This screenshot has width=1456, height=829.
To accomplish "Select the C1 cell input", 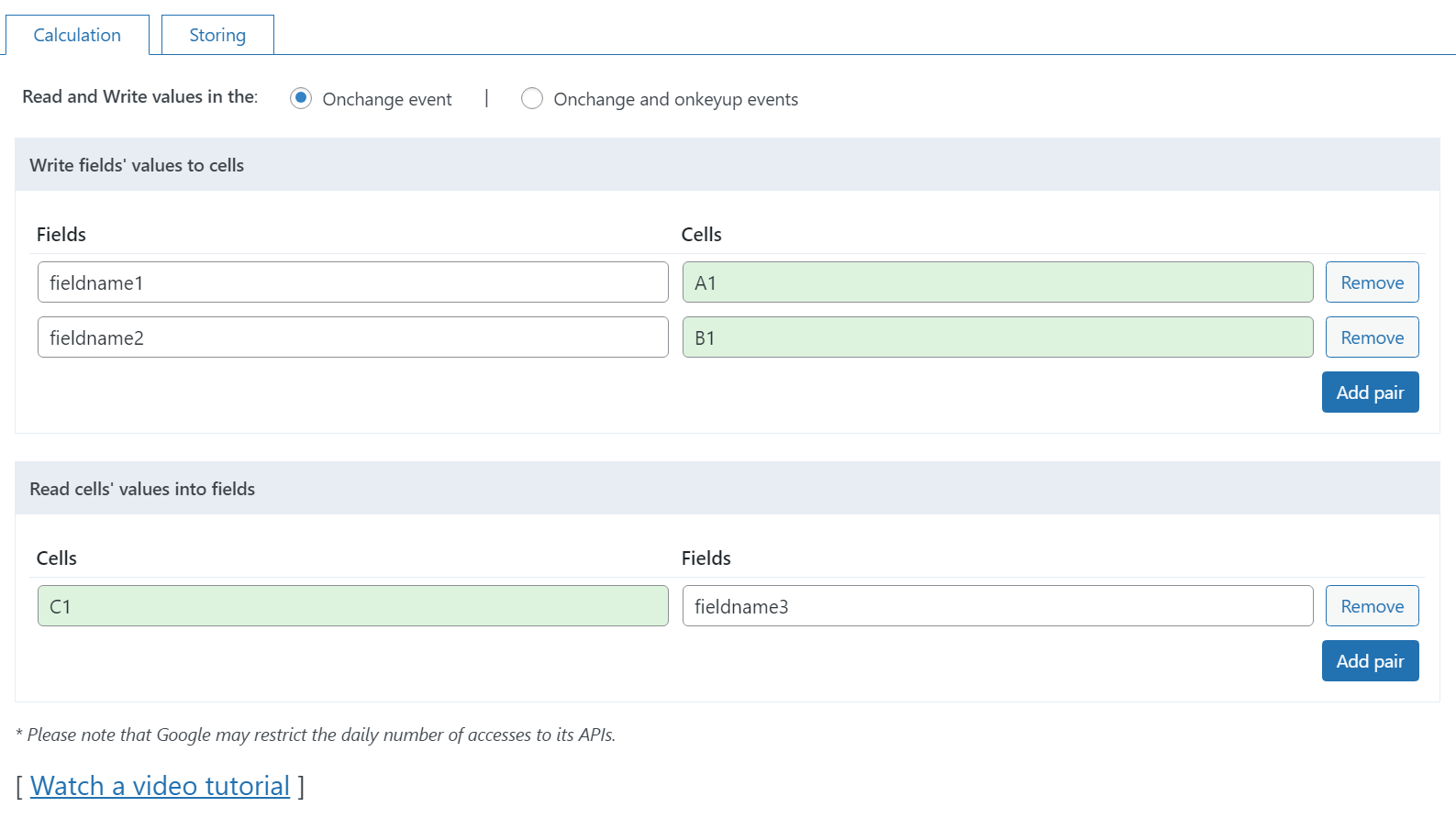I will (352, 606).
